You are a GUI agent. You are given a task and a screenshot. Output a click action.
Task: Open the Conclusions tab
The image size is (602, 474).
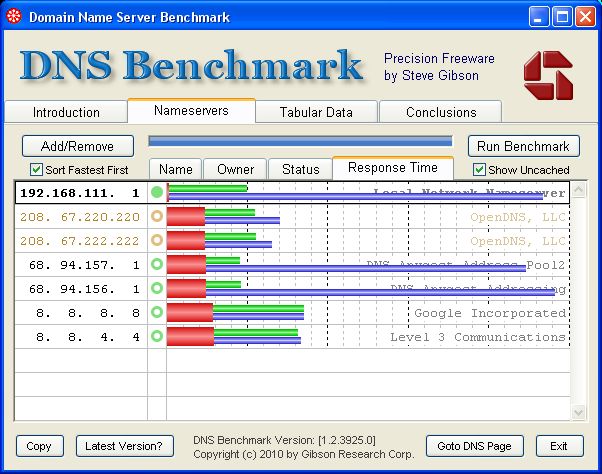(x=441, y=112)
